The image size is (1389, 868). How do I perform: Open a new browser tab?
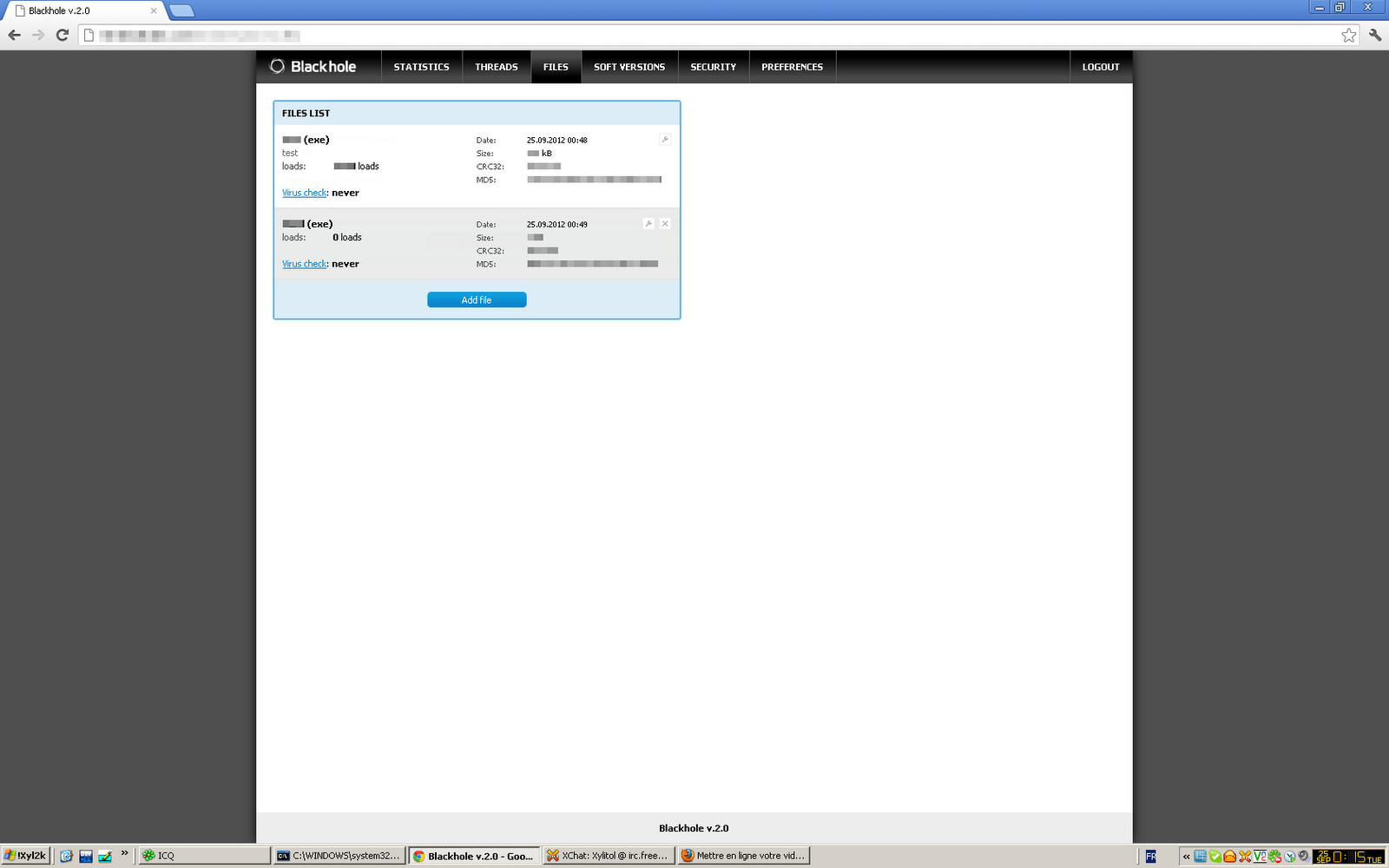tap(181, 11)
